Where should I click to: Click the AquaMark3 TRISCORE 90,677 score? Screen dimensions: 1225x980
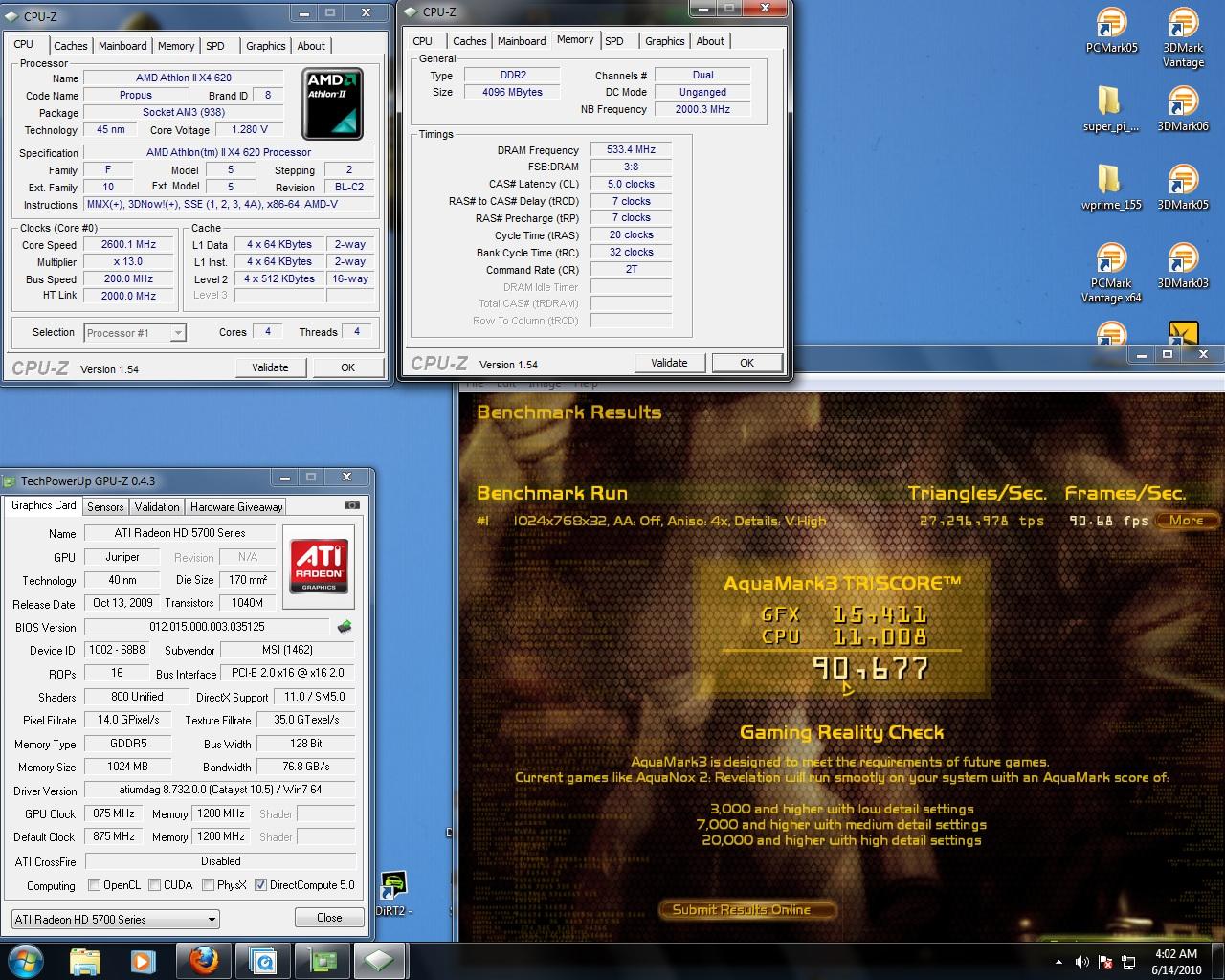tap(871, 667)
